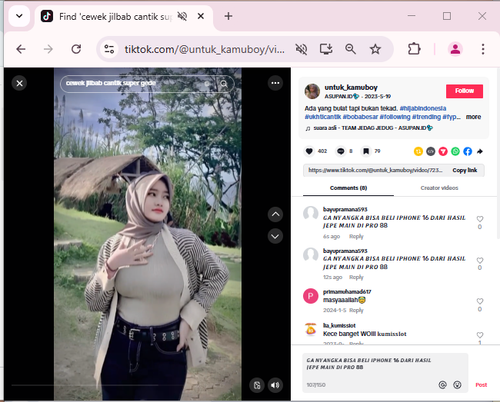The height and width of the screenshot is (402, 500).
Task: Share the video via Facebook icon
Action: (x=468, y=151)
